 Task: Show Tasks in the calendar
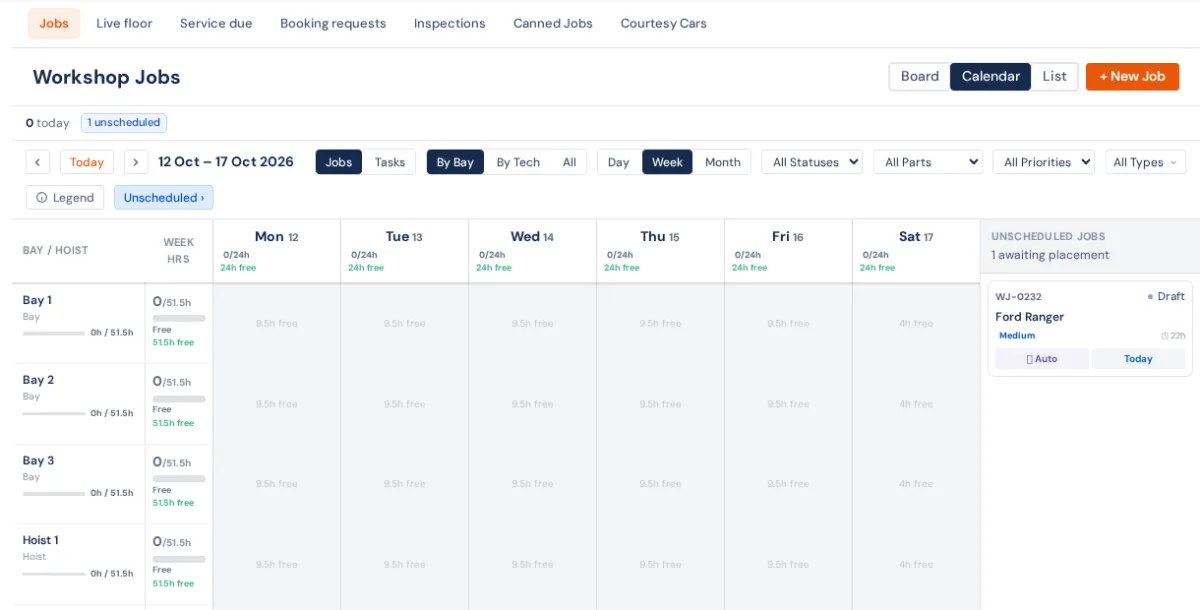[x=390, y=162]
